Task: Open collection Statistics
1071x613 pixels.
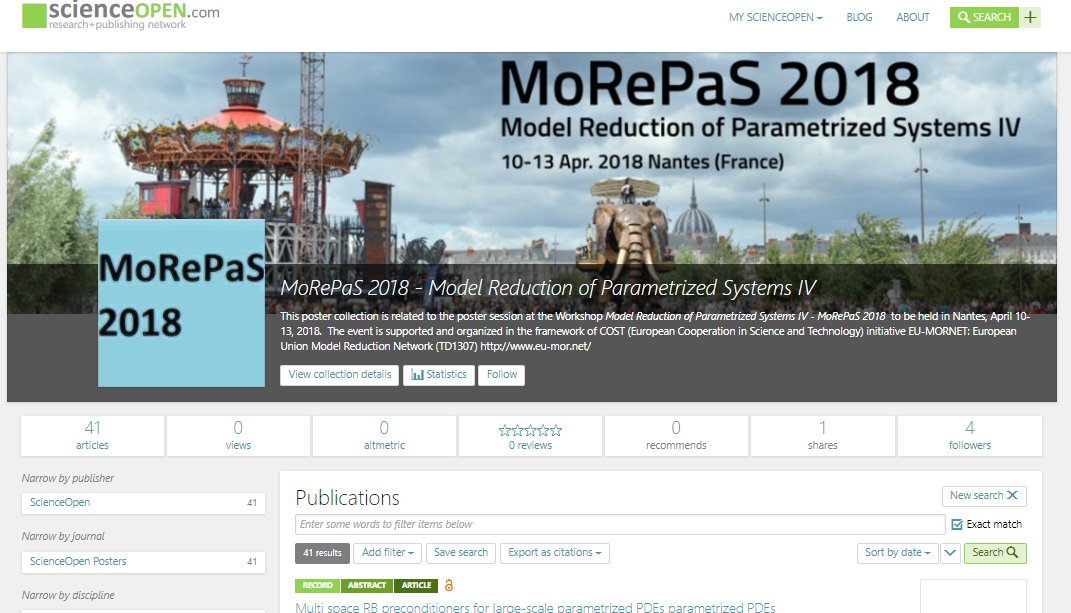Action: pos(439,374)
